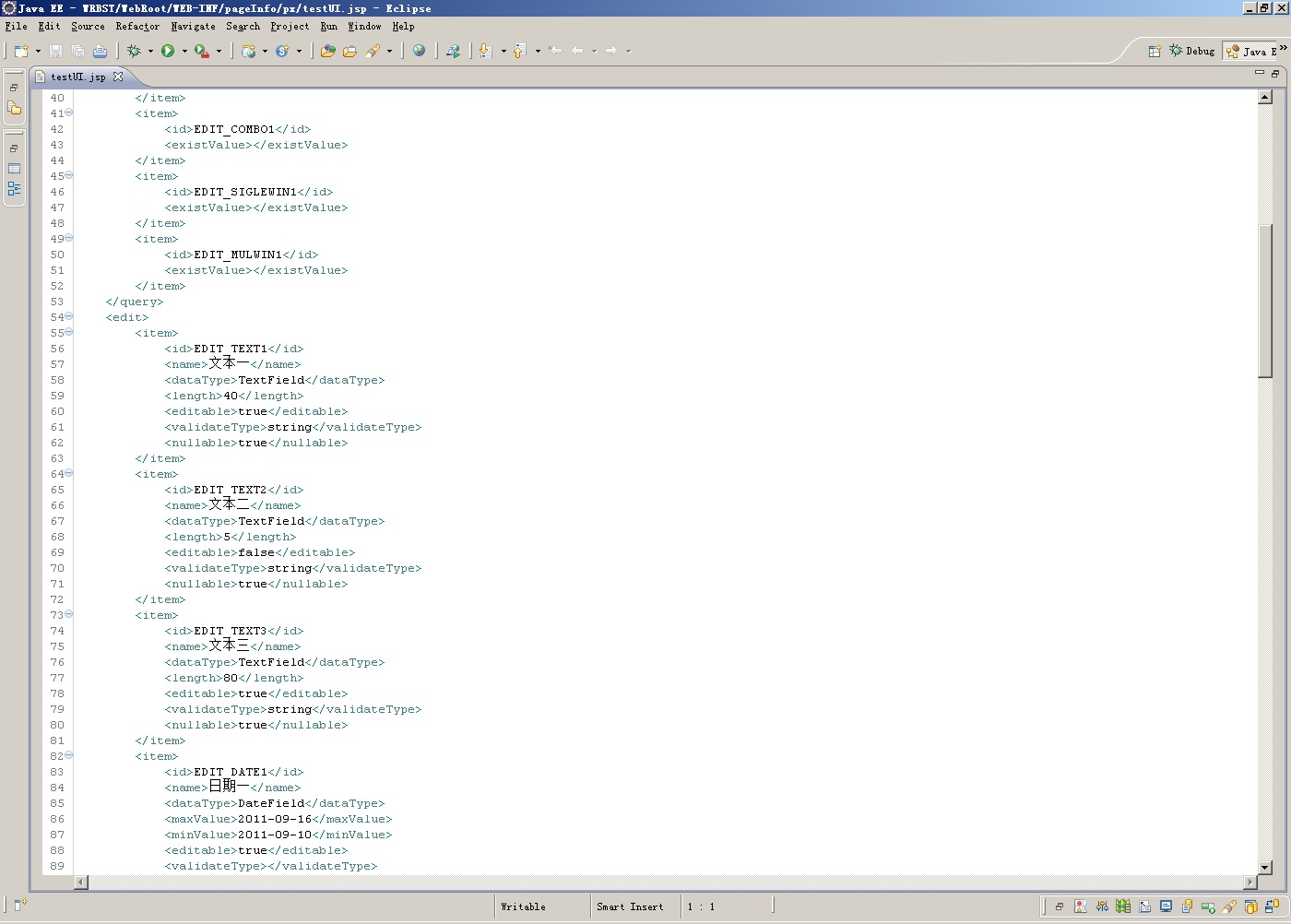Screen dimensions: 1291x924
Task: Go to previous annotation icon
Action: [520, 51]
